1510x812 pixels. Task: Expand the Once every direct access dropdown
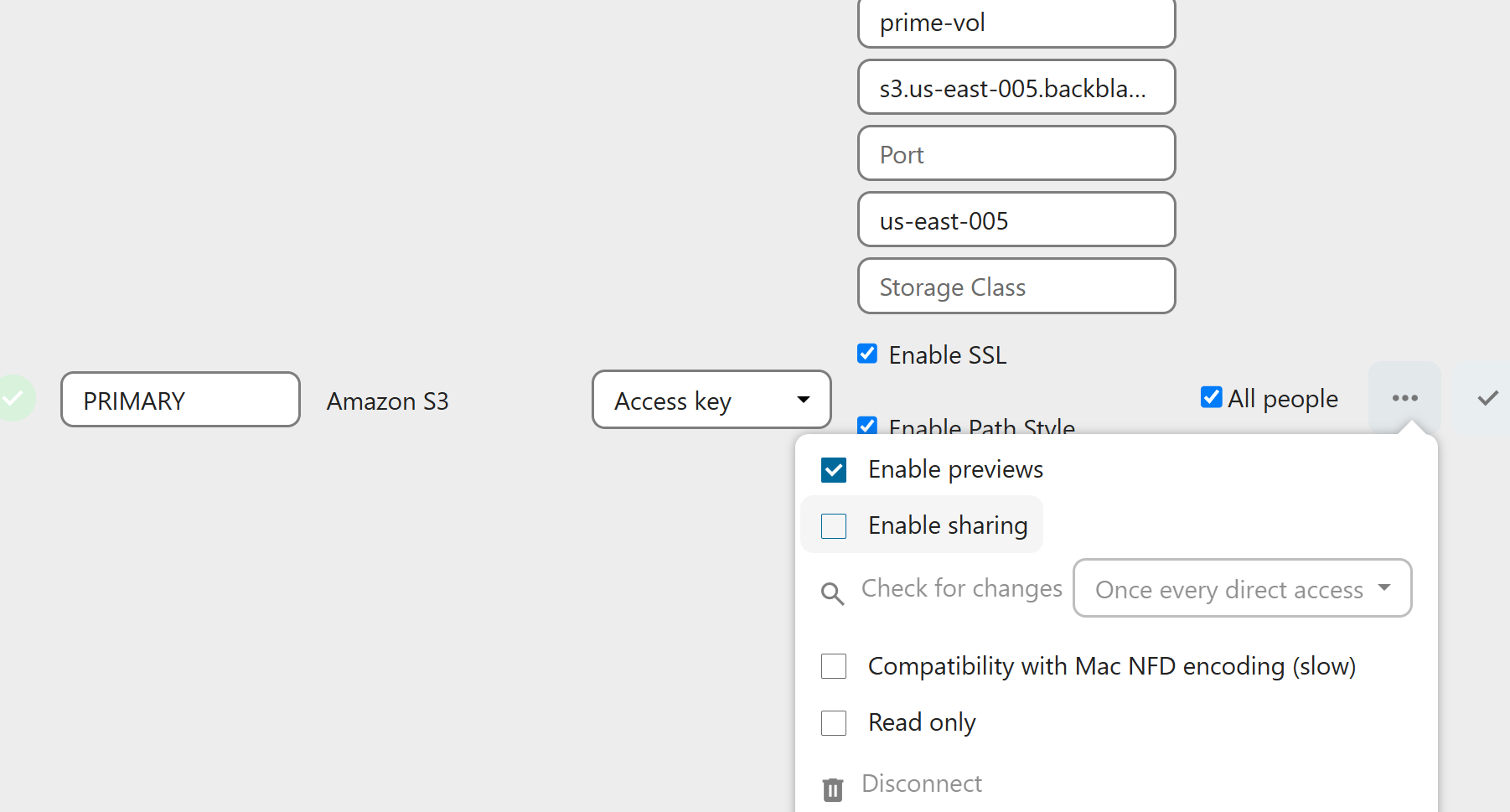pyautogui.click(x=1242, y=588)
